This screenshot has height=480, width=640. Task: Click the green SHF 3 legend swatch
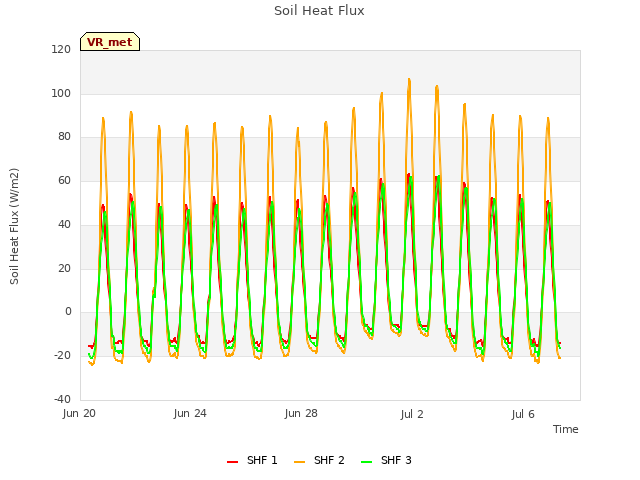pos(367,462)
